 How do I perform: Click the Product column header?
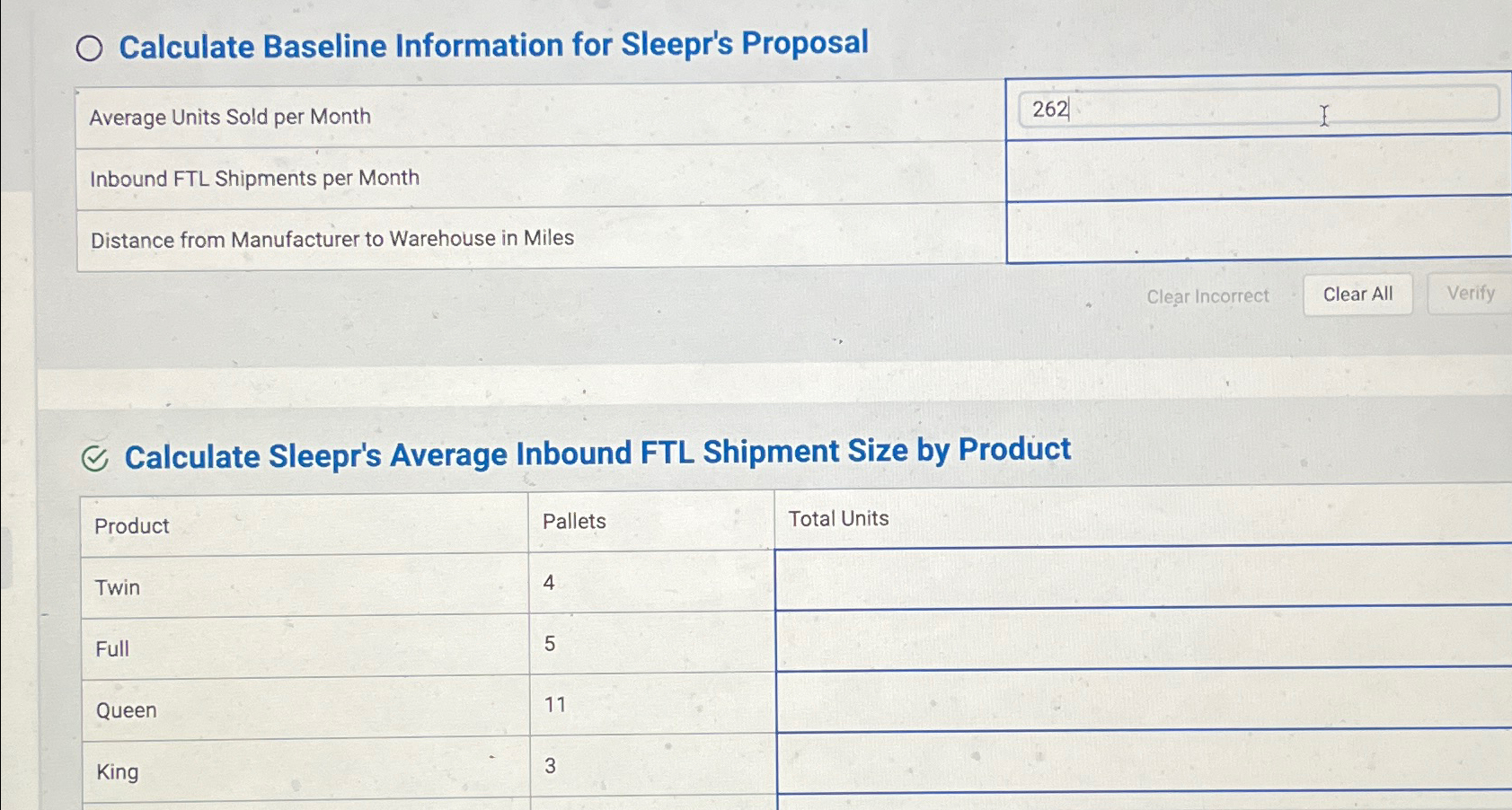coord(131,525)
